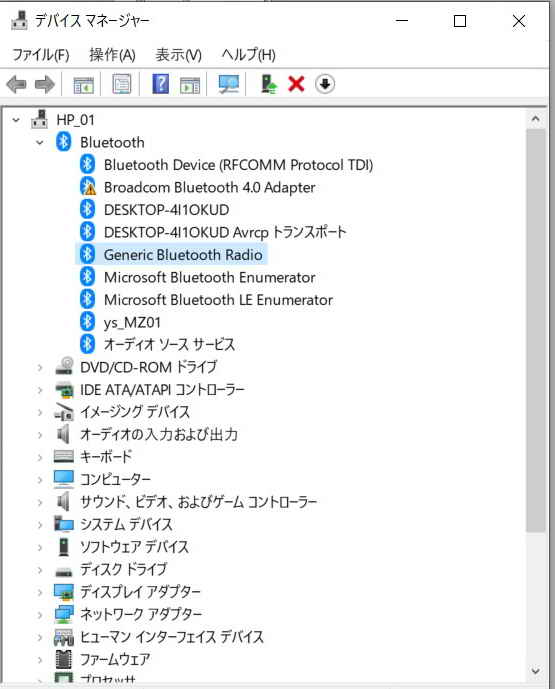Click the ヒューマン インターフェイス デバイス icon

(64, 637)
